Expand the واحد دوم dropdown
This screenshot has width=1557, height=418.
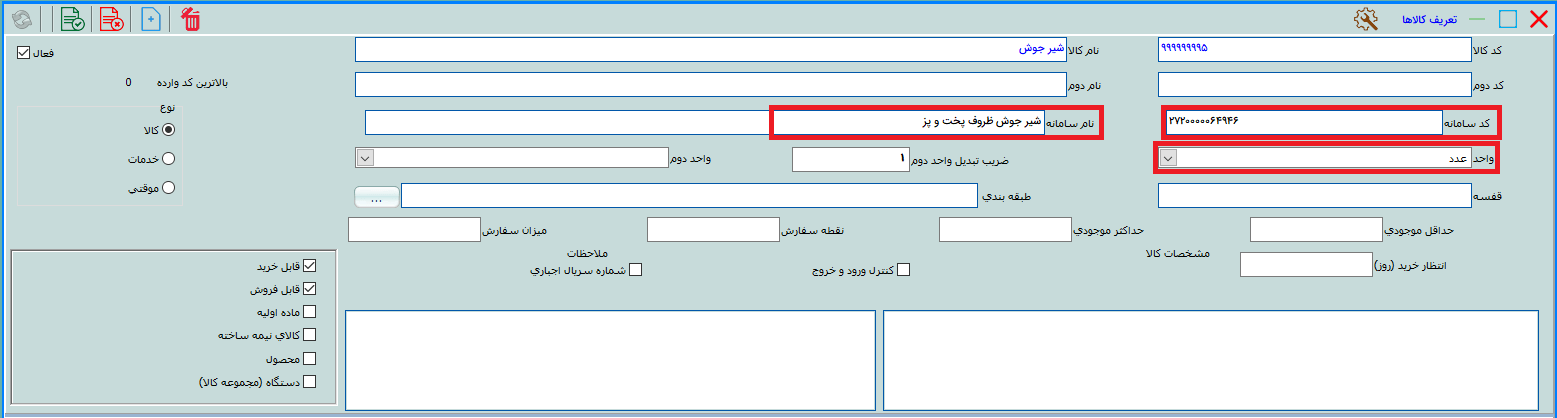coord(365,158)
